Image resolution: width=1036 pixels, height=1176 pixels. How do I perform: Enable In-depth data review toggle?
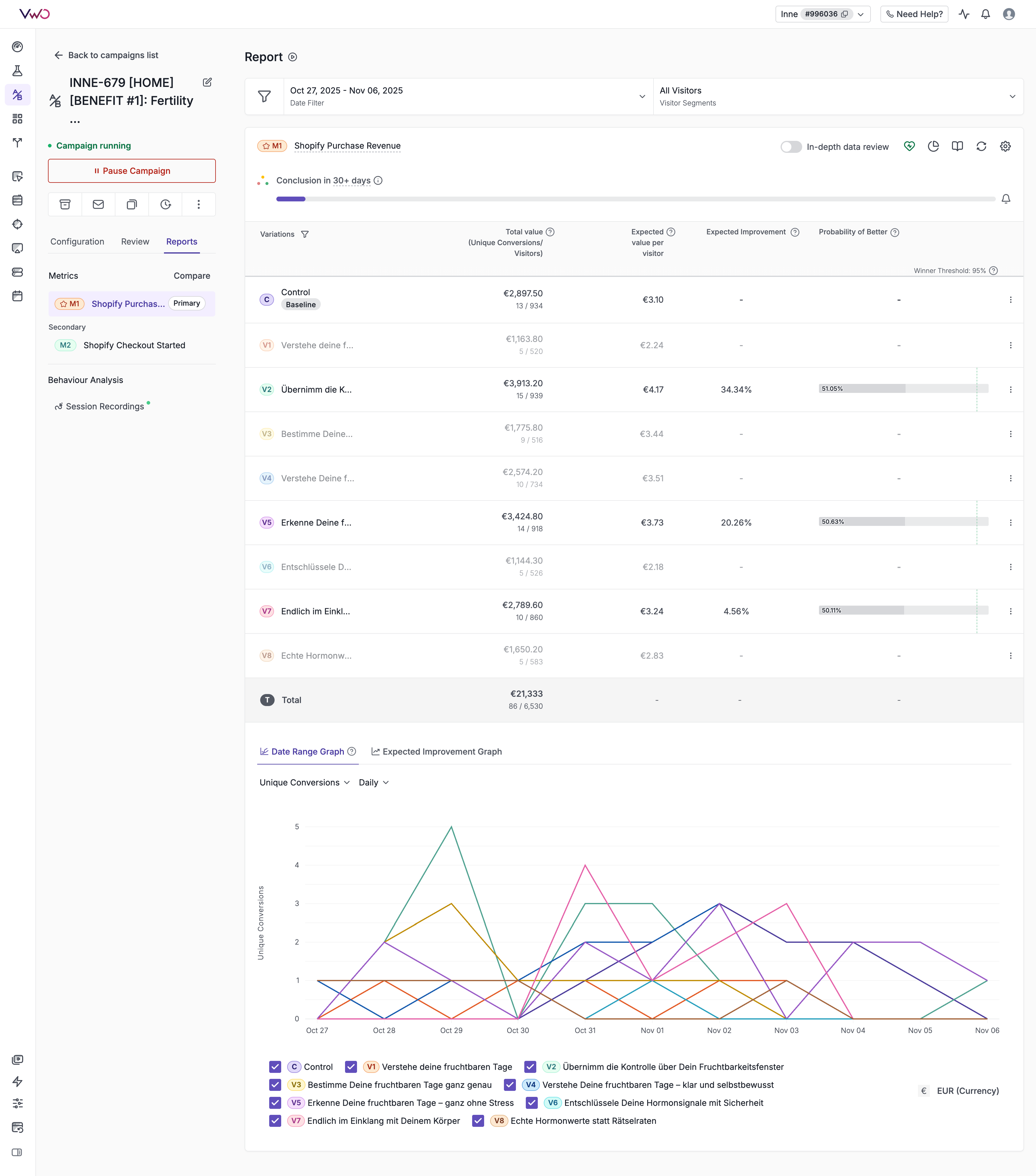[791, 147]
